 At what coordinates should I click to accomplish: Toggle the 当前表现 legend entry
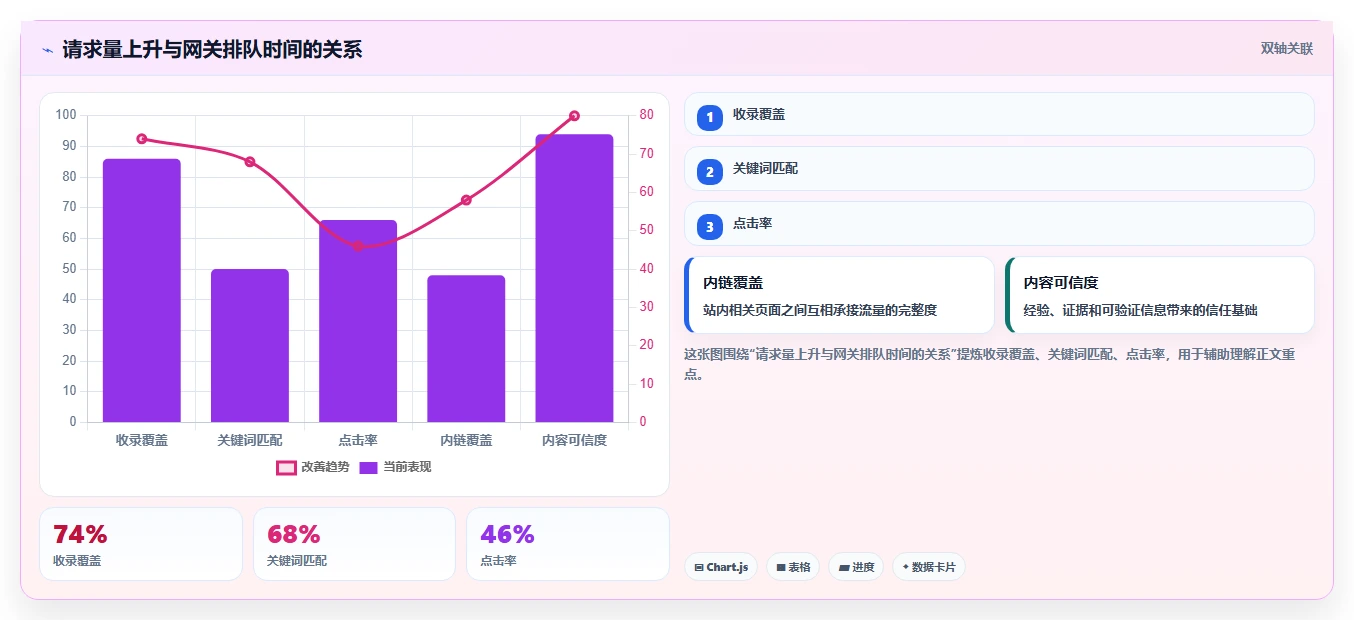(x=395, y=467)
